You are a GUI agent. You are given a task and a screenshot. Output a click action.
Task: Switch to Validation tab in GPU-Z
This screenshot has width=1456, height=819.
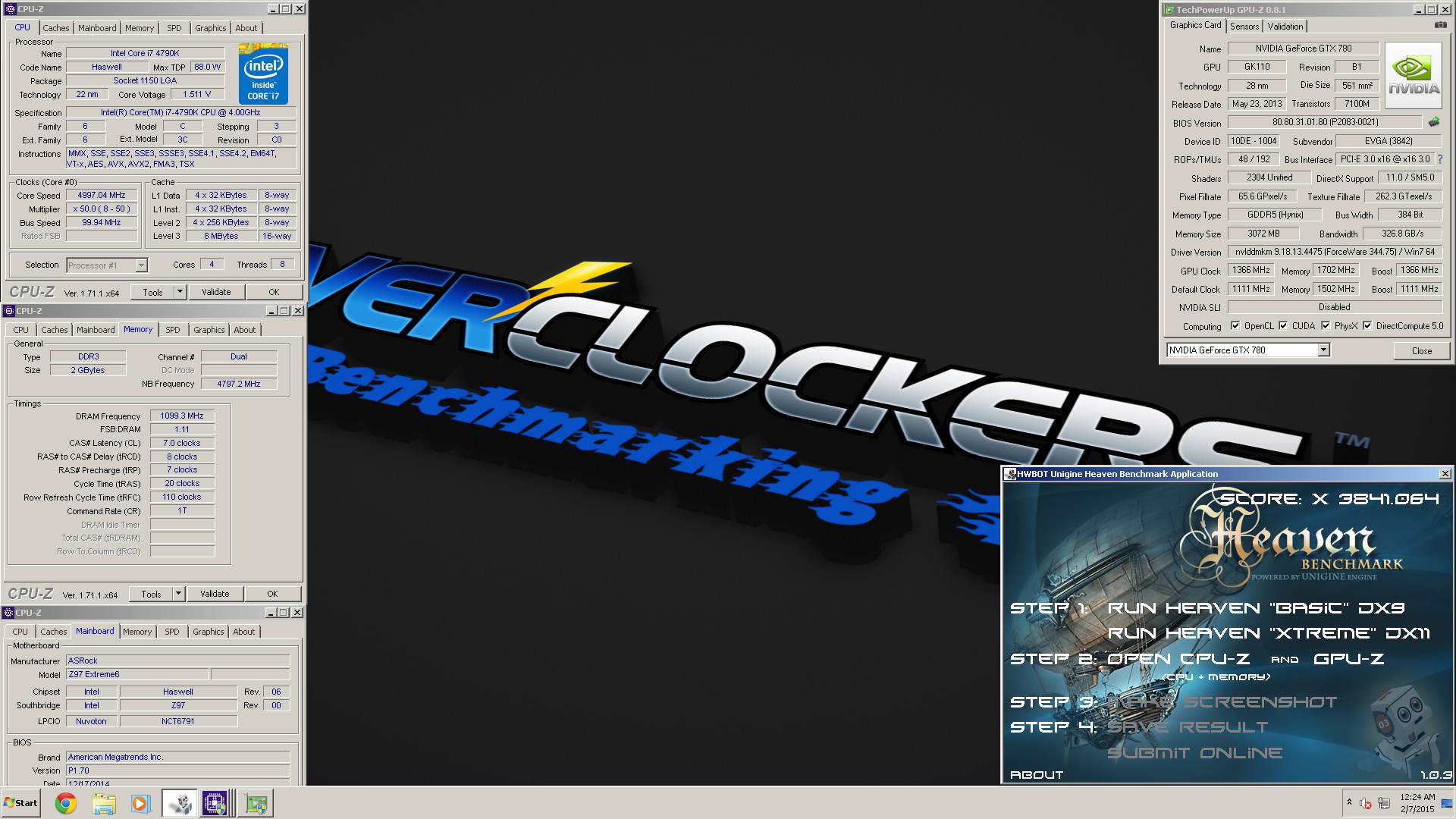1285,27
